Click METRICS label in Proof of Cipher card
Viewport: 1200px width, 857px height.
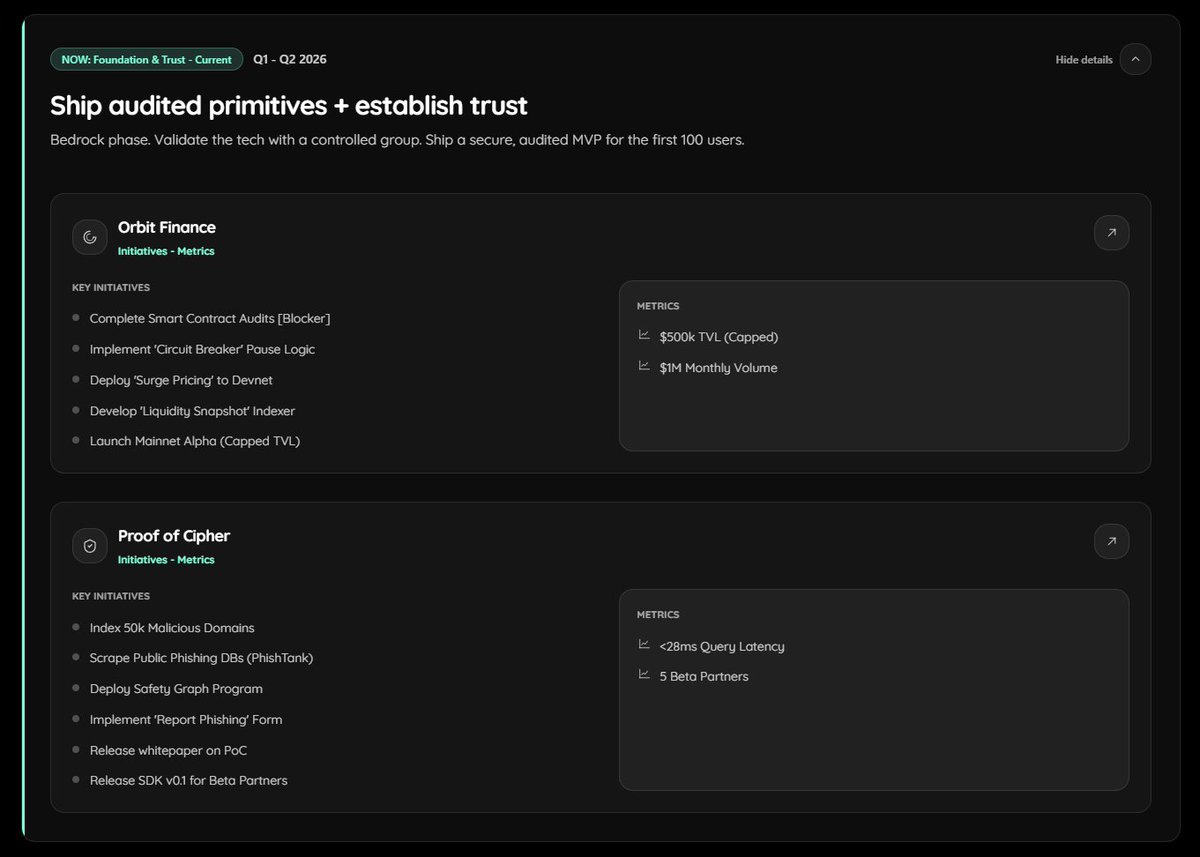coord(658,615)
